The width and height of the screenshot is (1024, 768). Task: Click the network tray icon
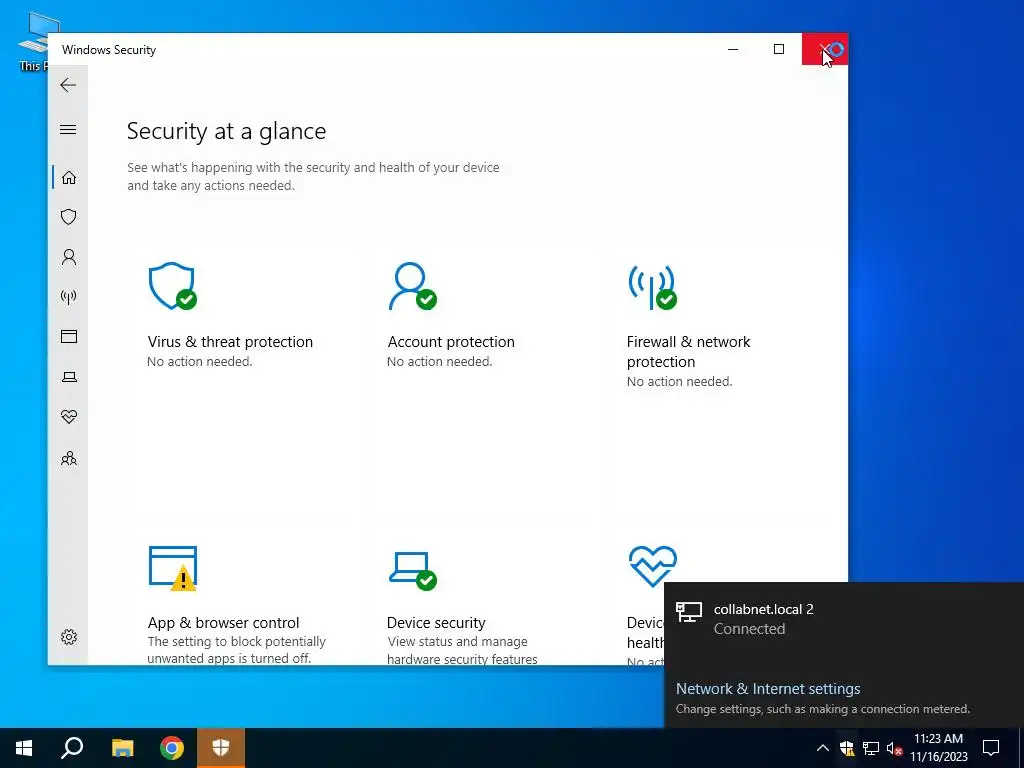[871, 748]
